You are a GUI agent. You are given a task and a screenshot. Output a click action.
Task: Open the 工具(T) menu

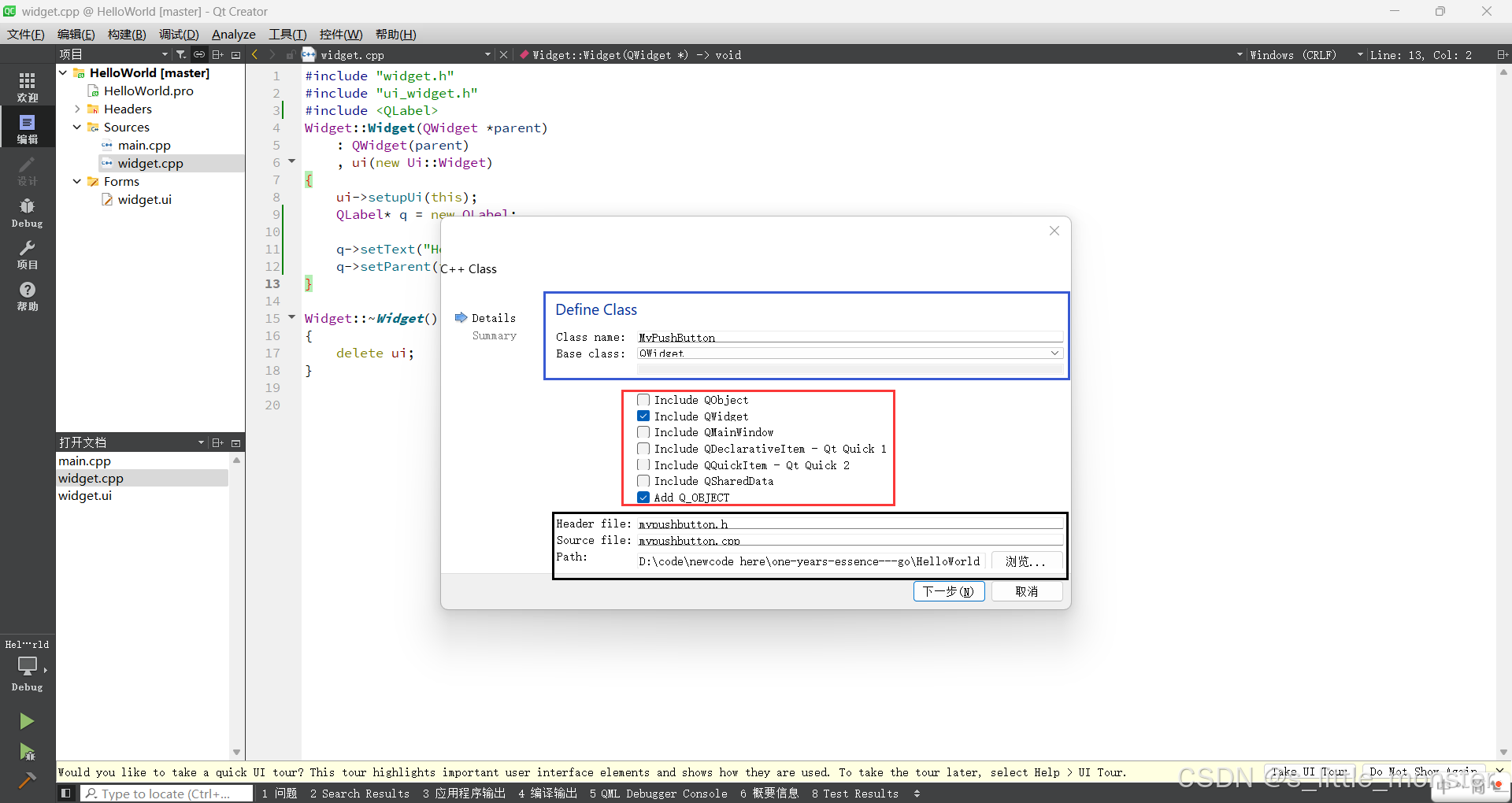click(x=287, y=34)
